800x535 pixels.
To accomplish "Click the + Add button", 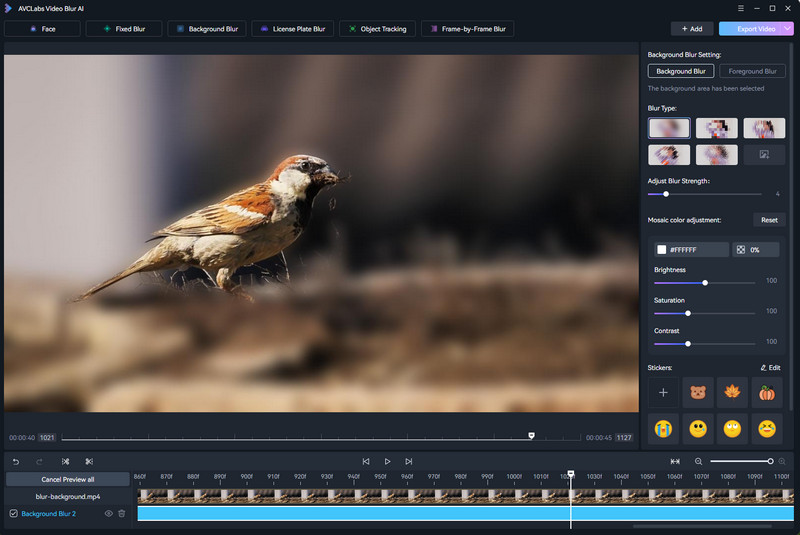I will 692,29.
